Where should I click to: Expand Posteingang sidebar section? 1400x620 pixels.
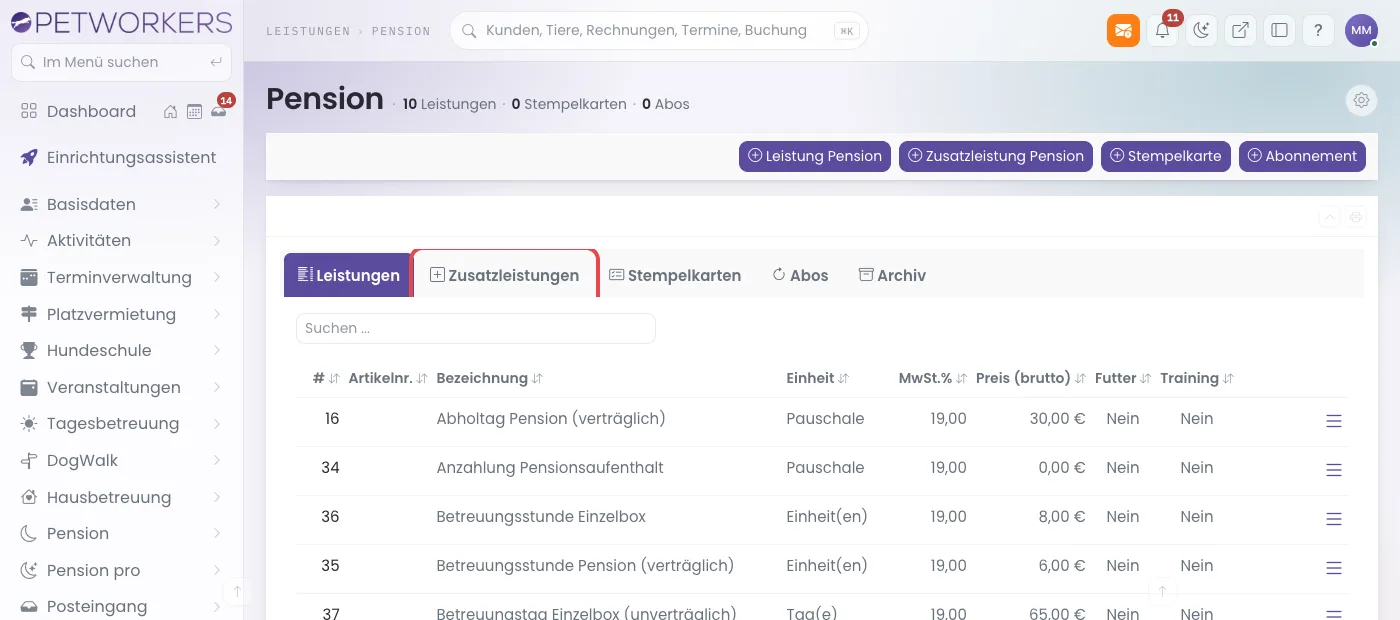click(122, 607)
